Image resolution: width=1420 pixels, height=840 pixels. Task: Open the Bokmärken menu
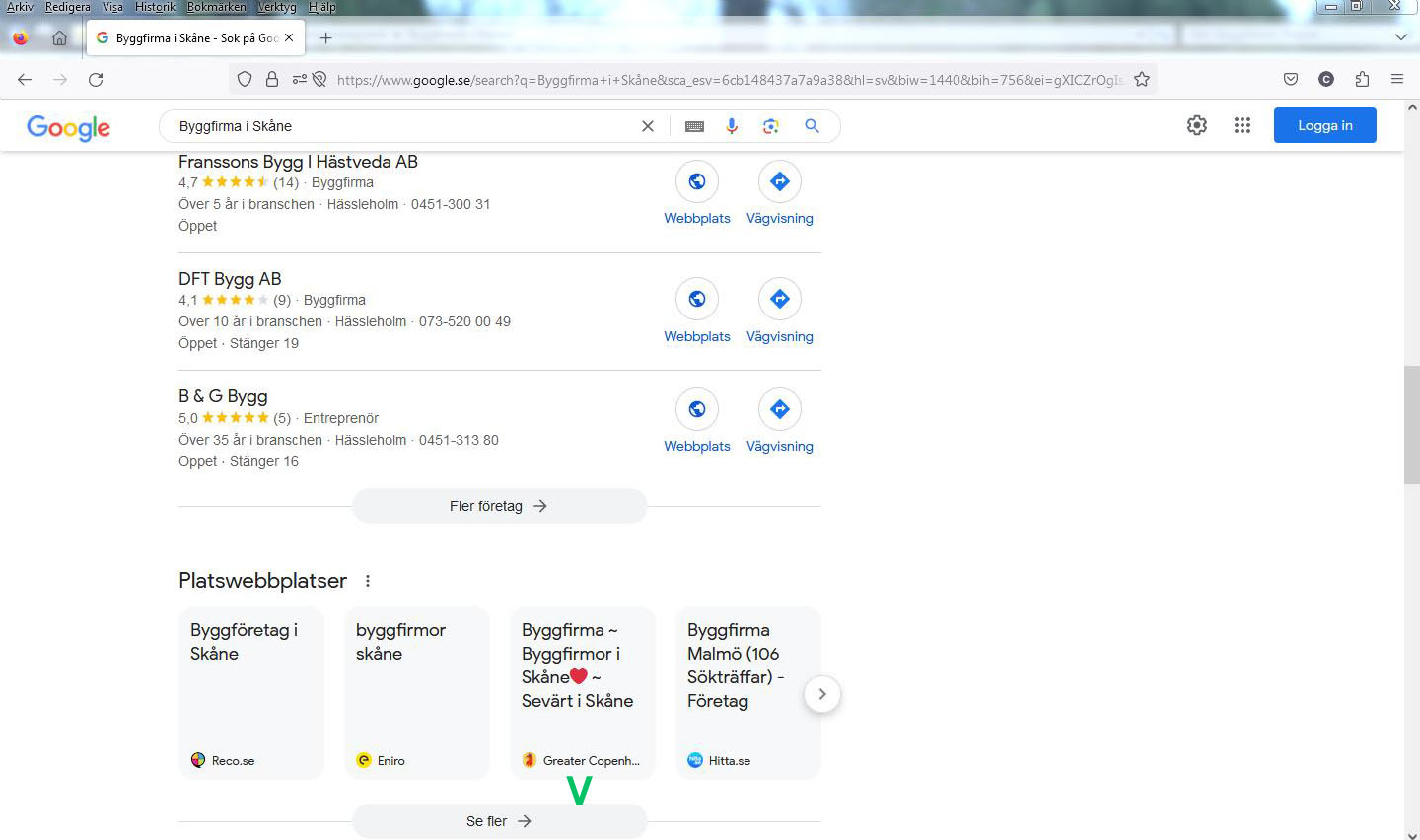tap(217, 7)
